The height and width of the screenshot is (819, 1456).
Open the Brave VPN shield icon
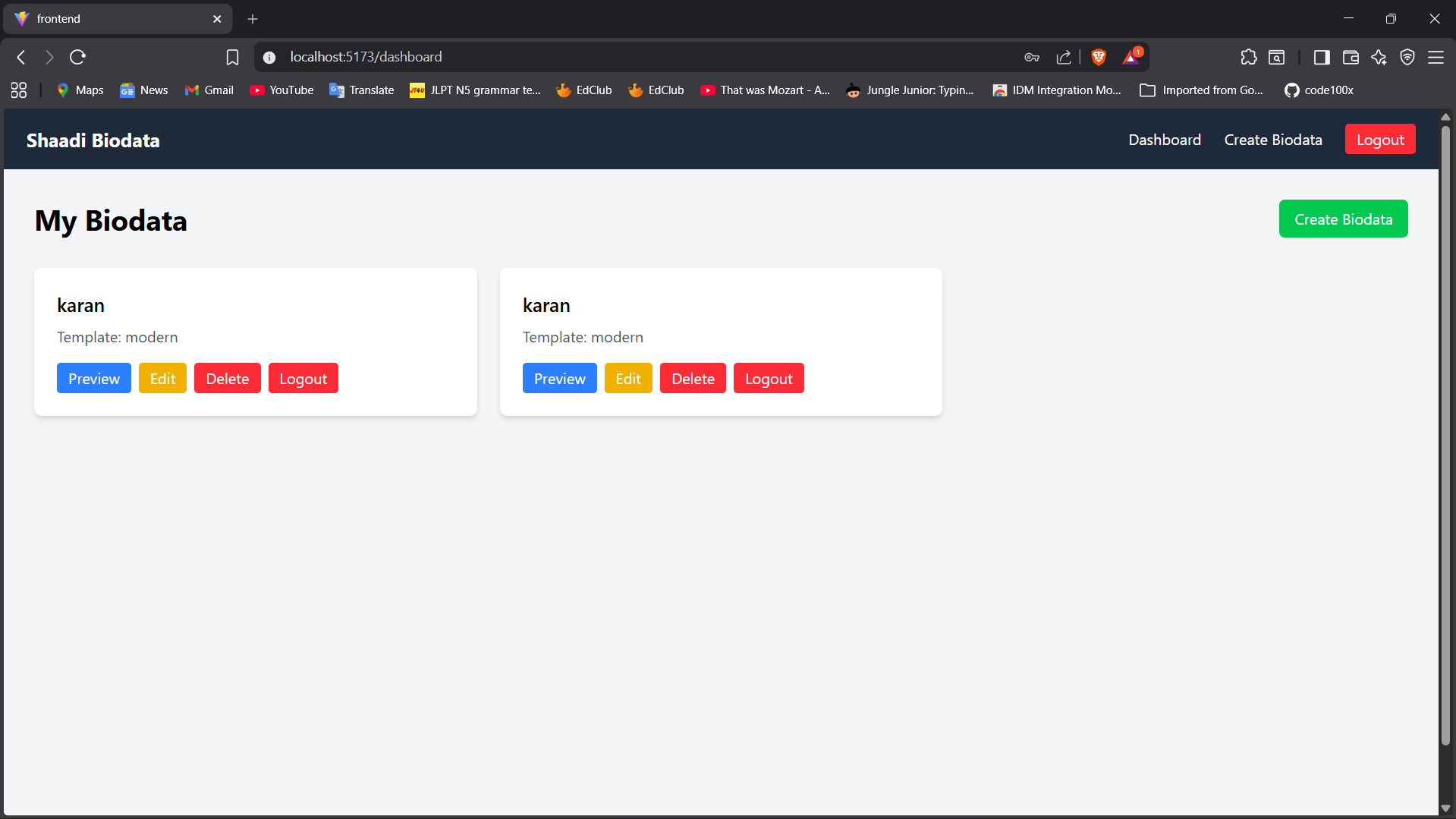click(1407, 57)
